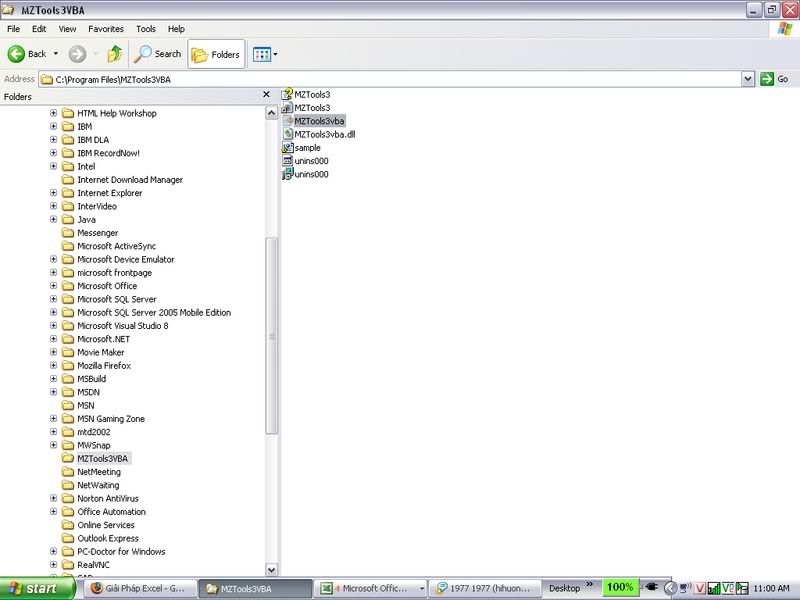Close the Folders pane

click(266, 94)
